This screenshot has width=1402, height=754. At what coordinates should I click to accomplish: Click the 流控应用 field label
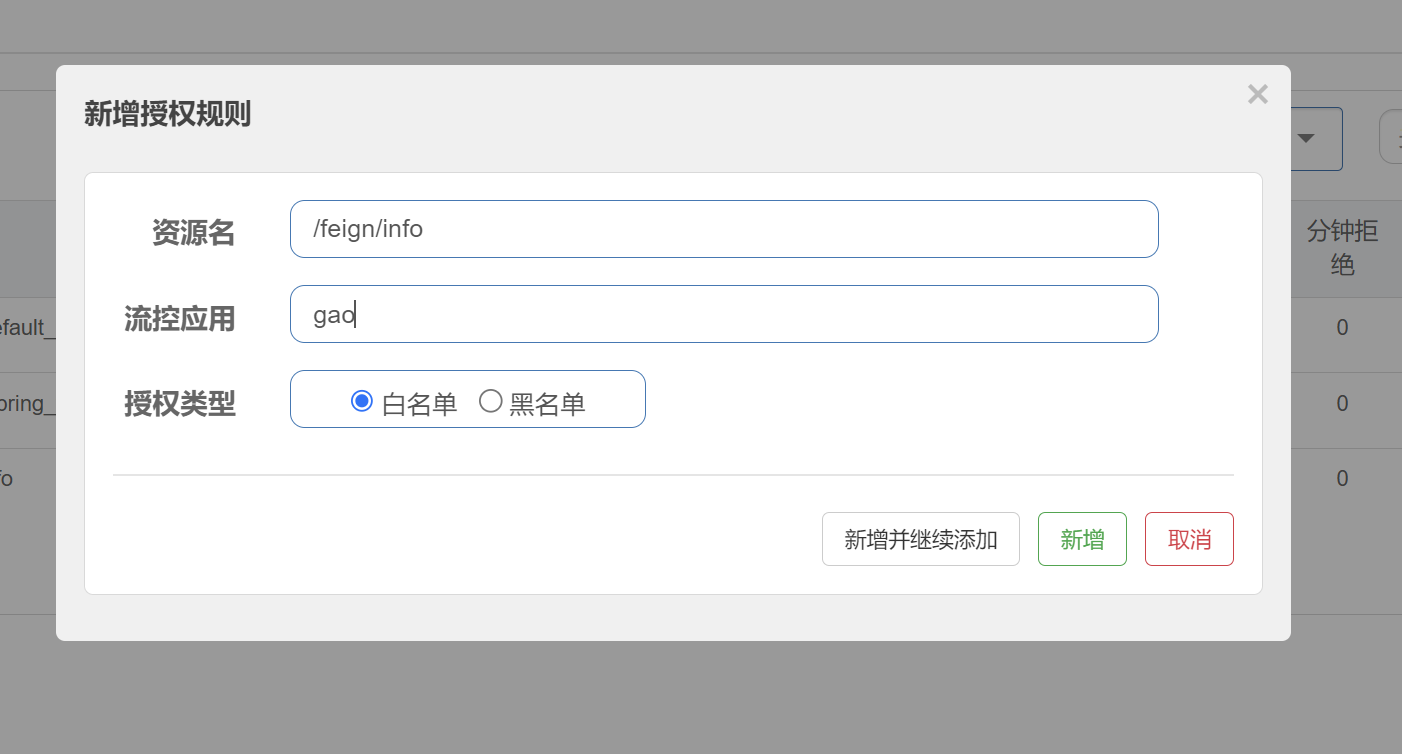tap(179, 319)
